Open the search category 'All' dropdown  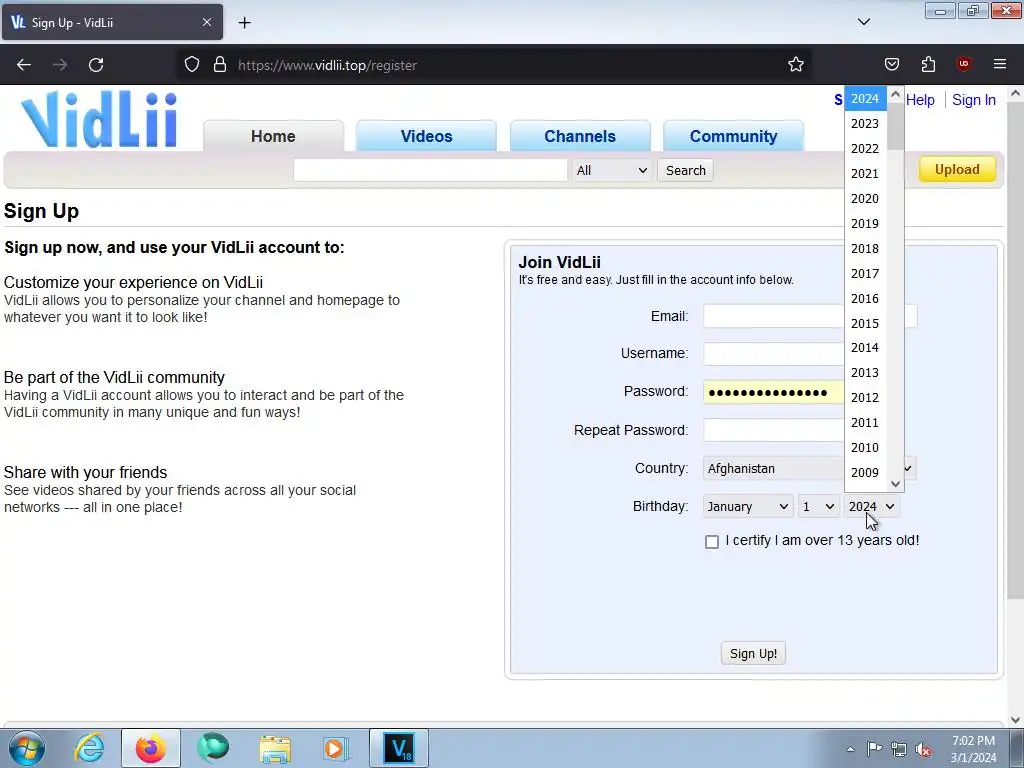click(x=611, y=170)
